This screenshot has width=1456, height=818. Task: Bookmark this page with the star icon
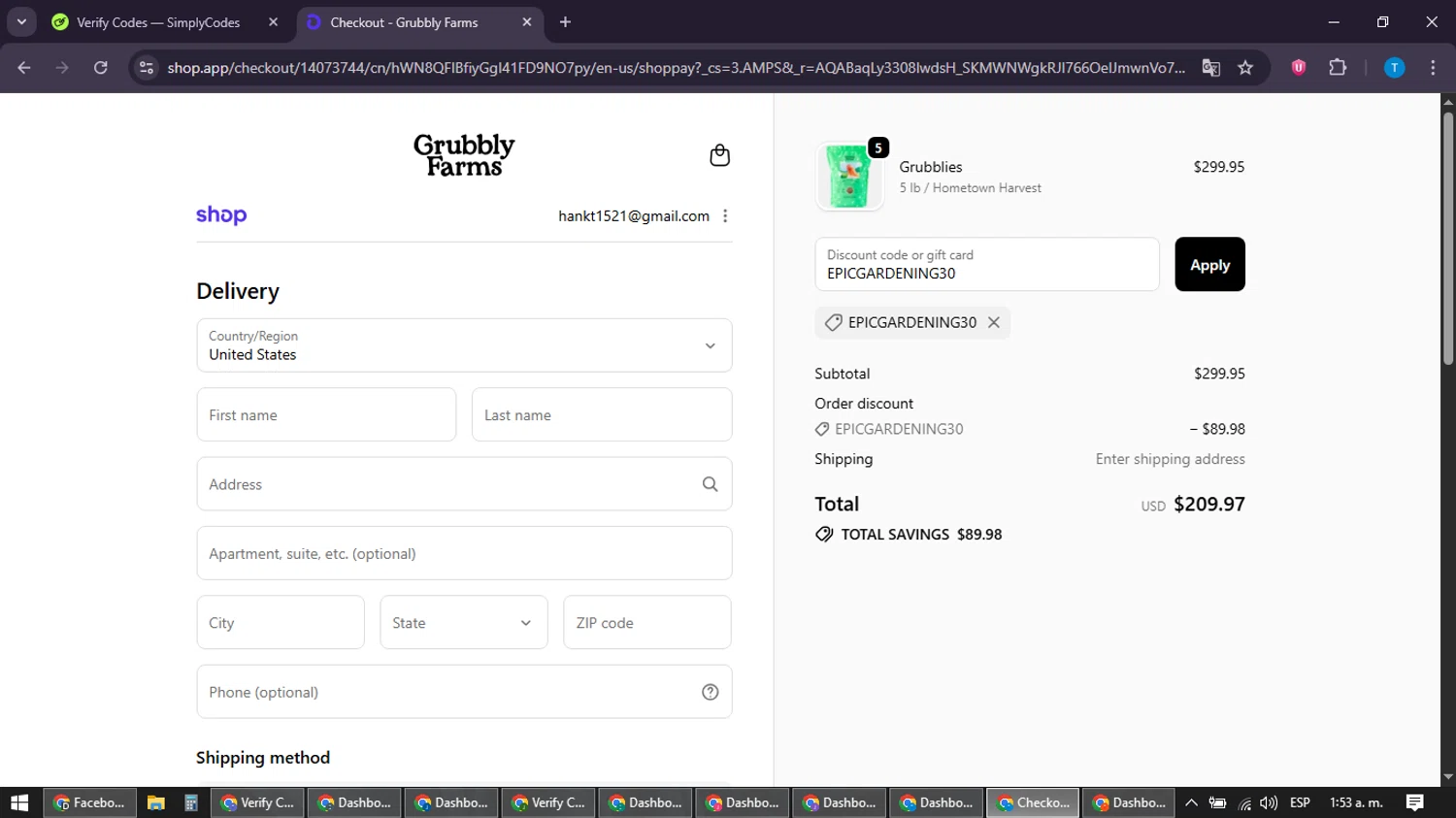[1245, 67]
